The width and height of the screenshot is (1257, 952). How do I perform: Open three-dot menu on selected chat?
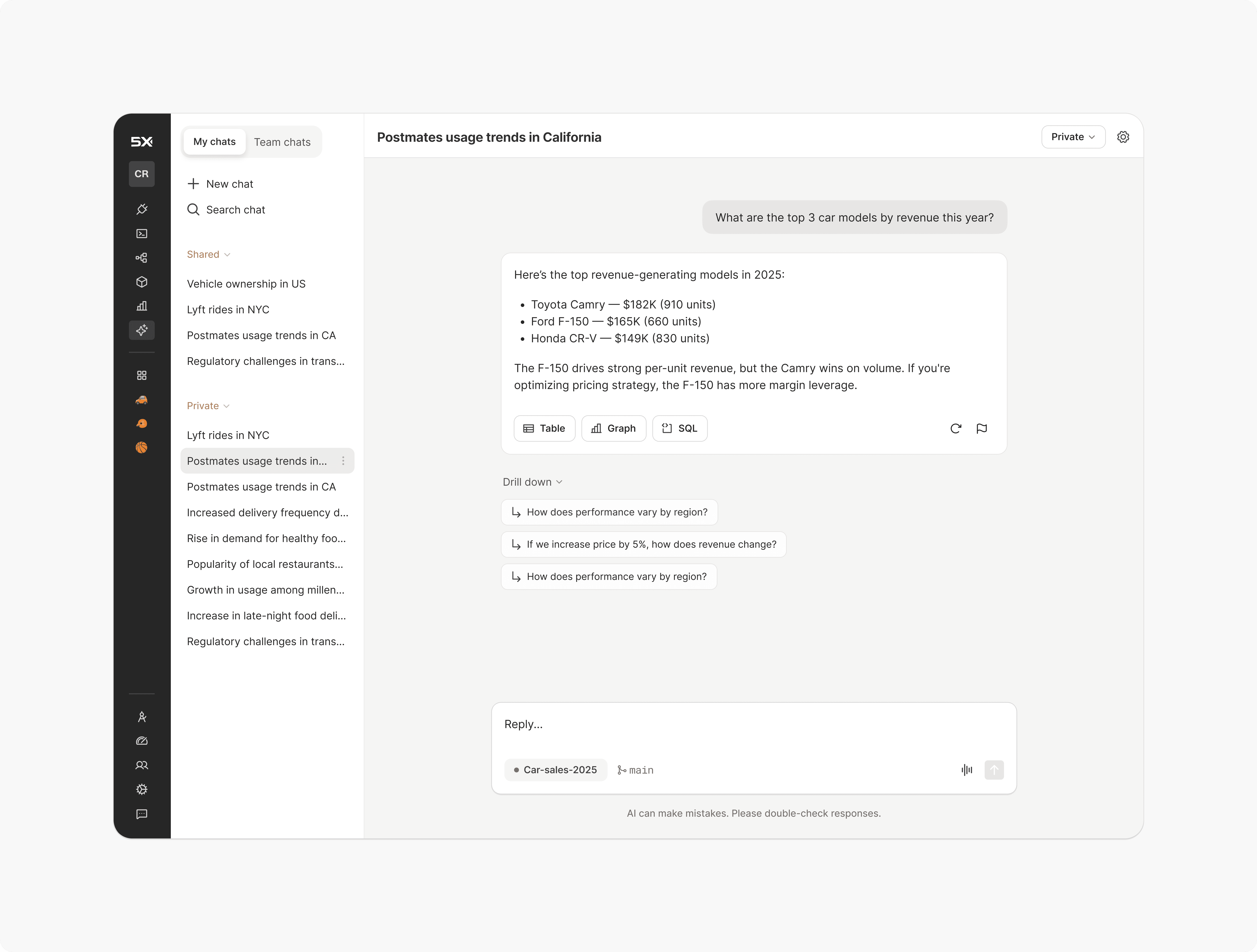343,461
